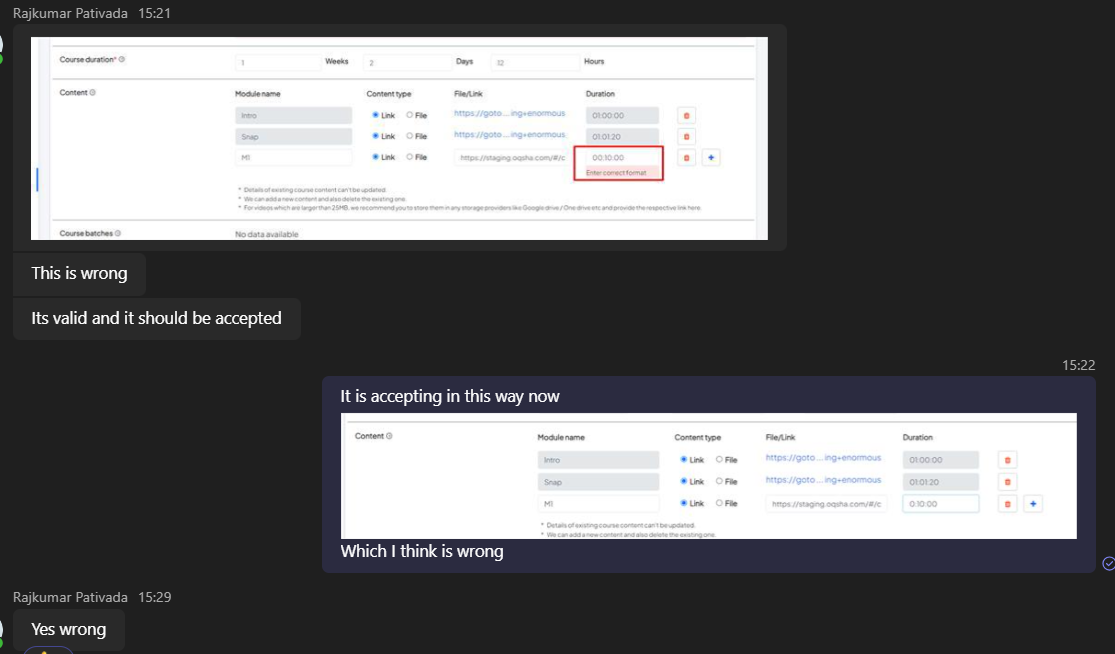Click sender name Rajkumar Pativada at 15:21
The height and width of the screenshot is (654, 1115).
click(x=70, y=13)
